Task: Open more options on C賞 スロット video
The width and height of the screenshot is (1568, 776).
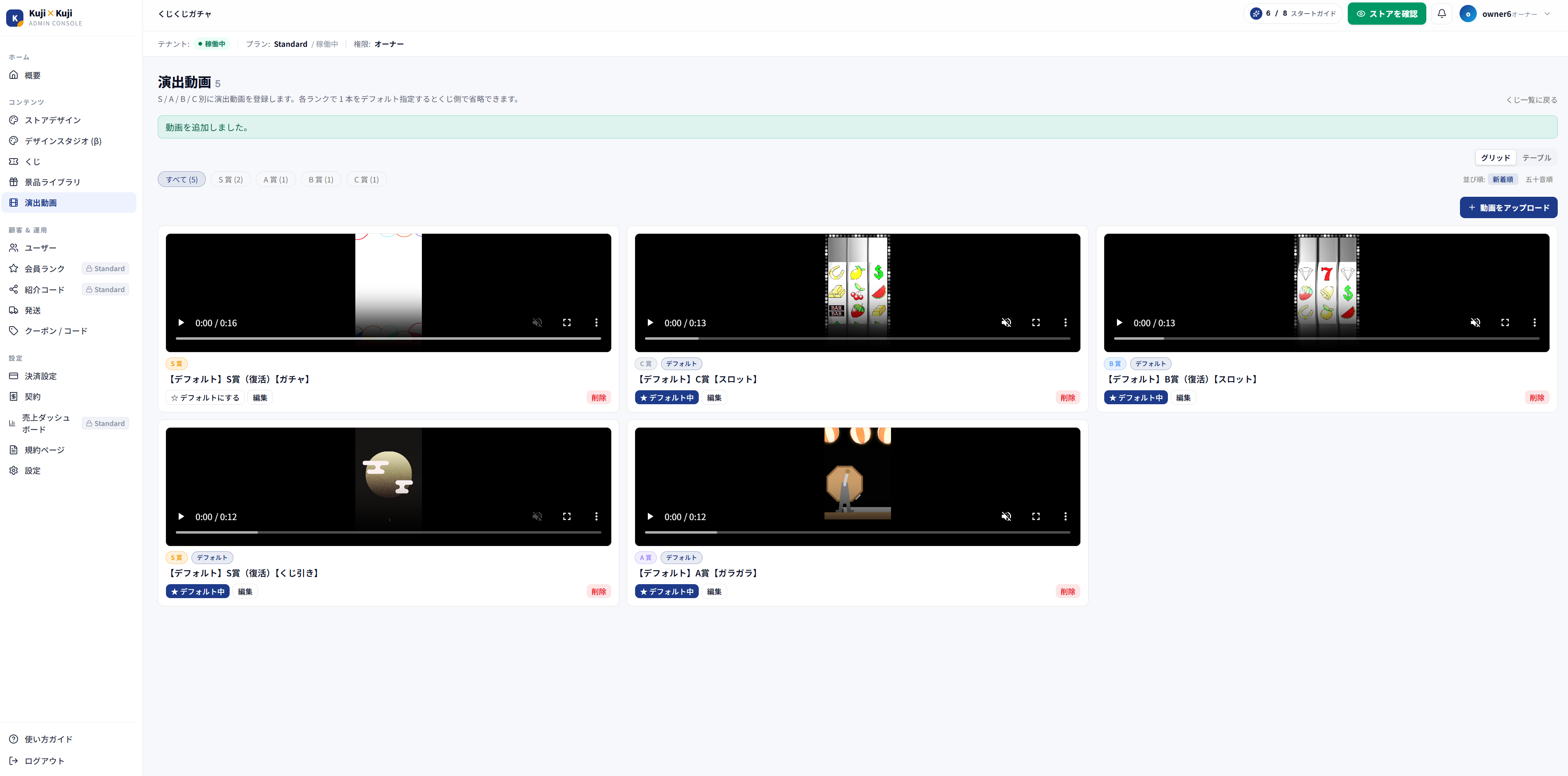Action: [x=1065, y=322]
